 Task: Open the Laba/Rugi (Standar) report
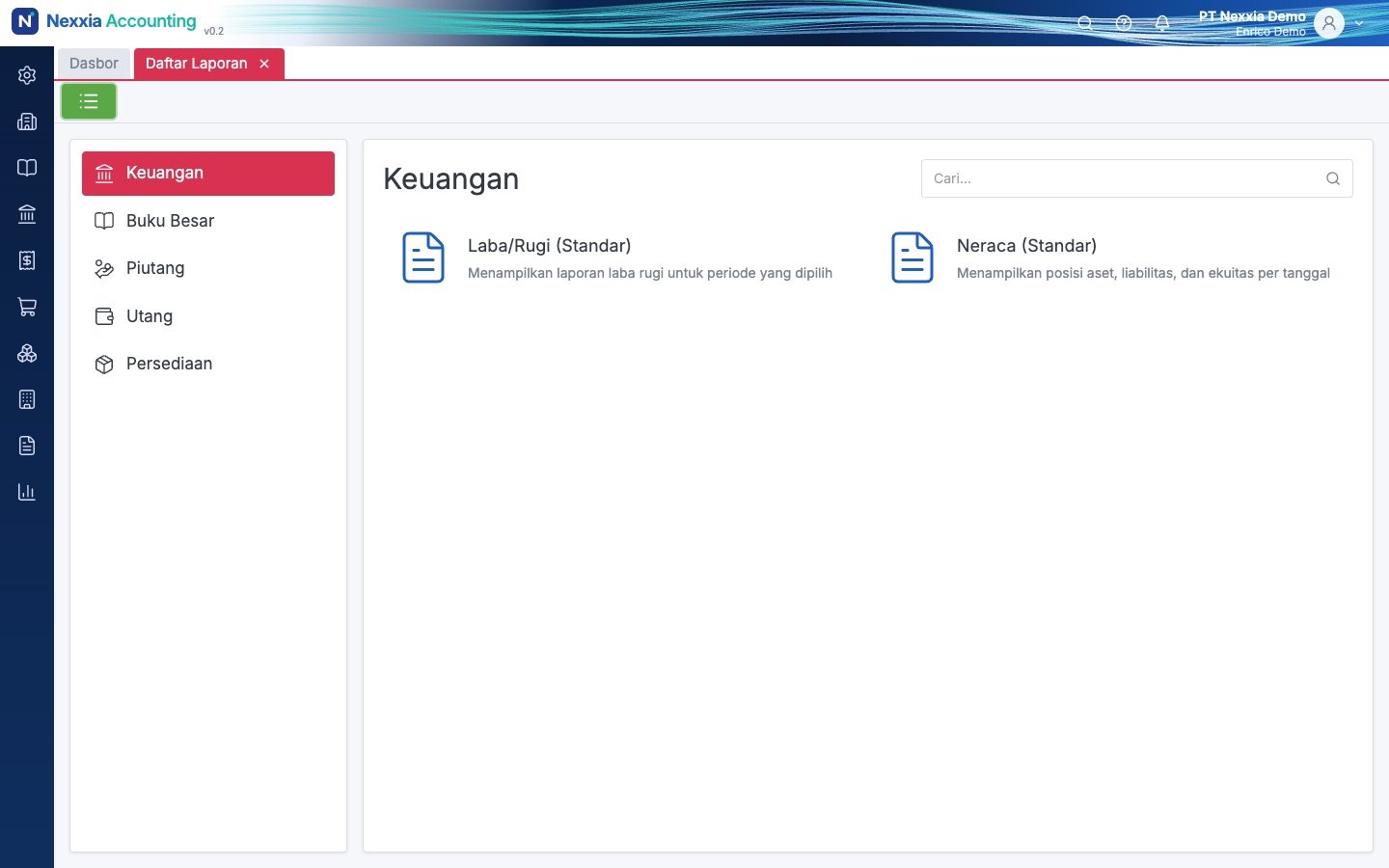point(617,258)
